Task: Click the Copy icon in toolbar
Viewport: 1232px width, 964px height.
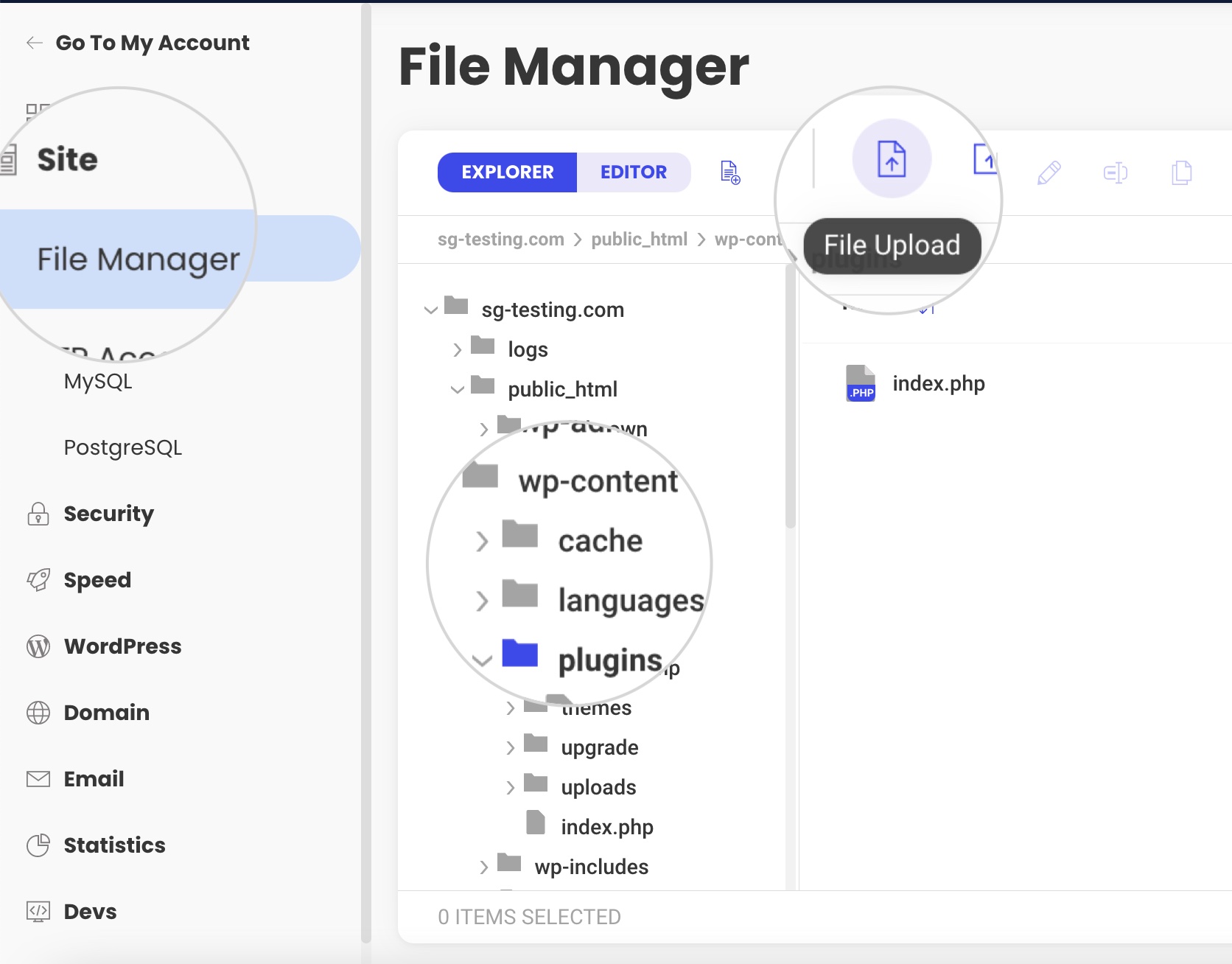Action: point(1182,172)
